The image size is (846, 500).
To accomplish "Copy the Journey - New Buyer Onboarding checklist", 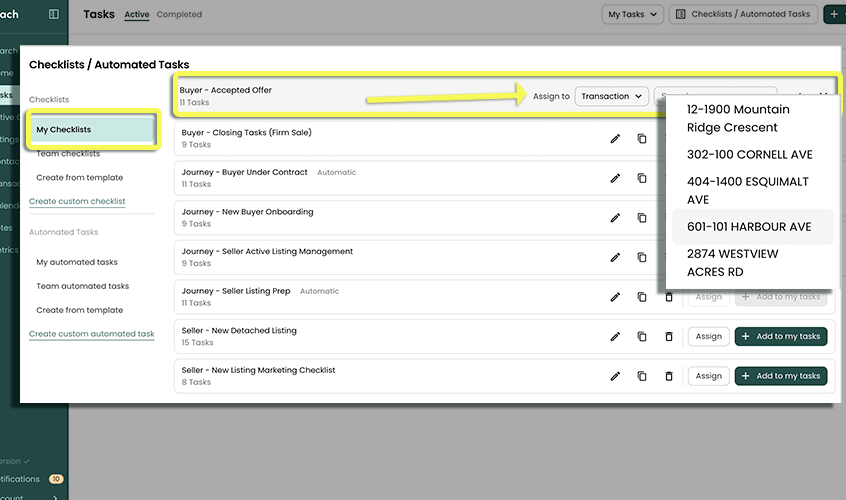I will (642, 218).
